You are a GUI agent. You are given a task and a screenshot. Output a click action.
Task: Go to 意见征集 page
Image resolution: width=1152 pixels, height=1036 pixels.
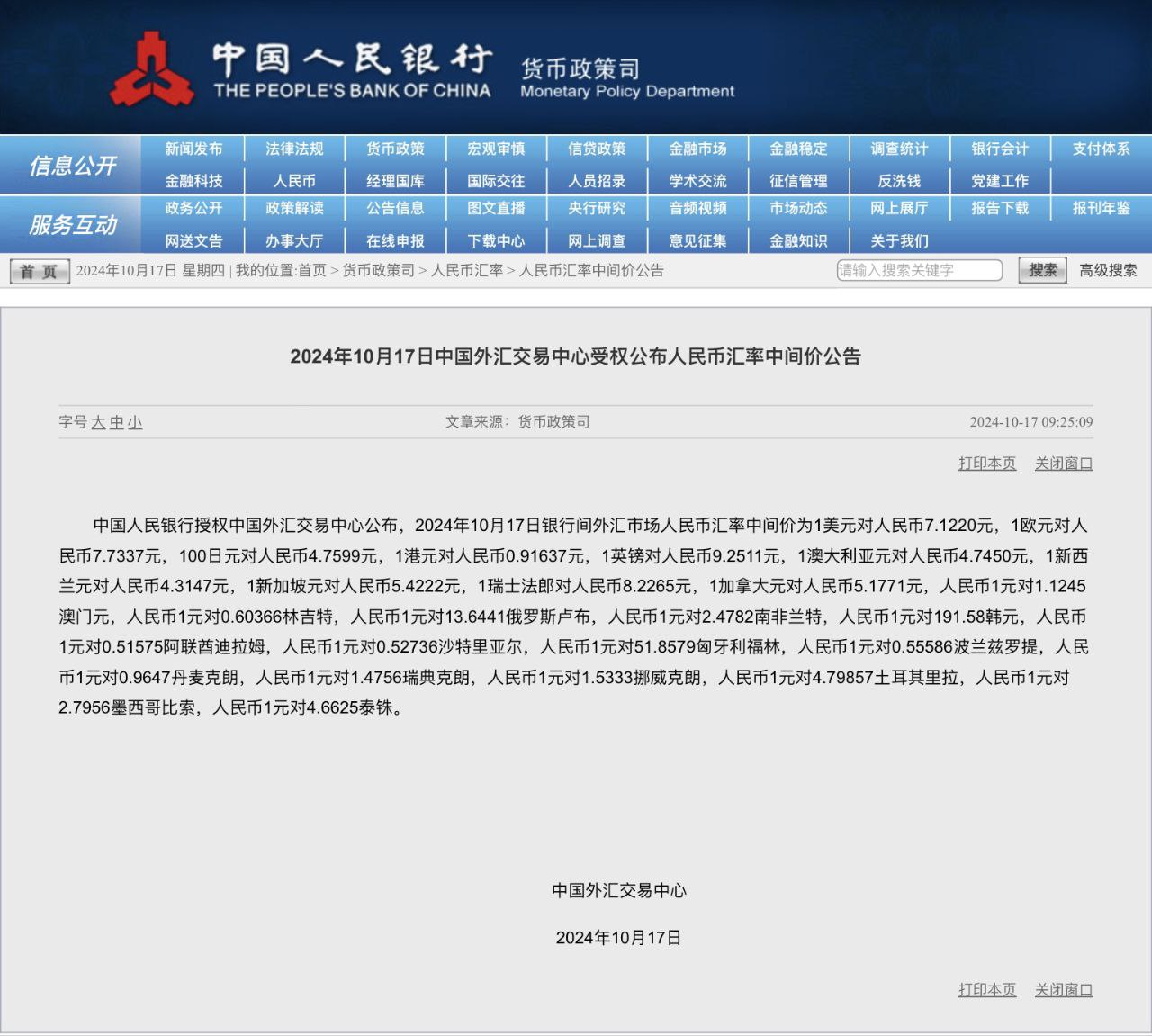[697, 241]
